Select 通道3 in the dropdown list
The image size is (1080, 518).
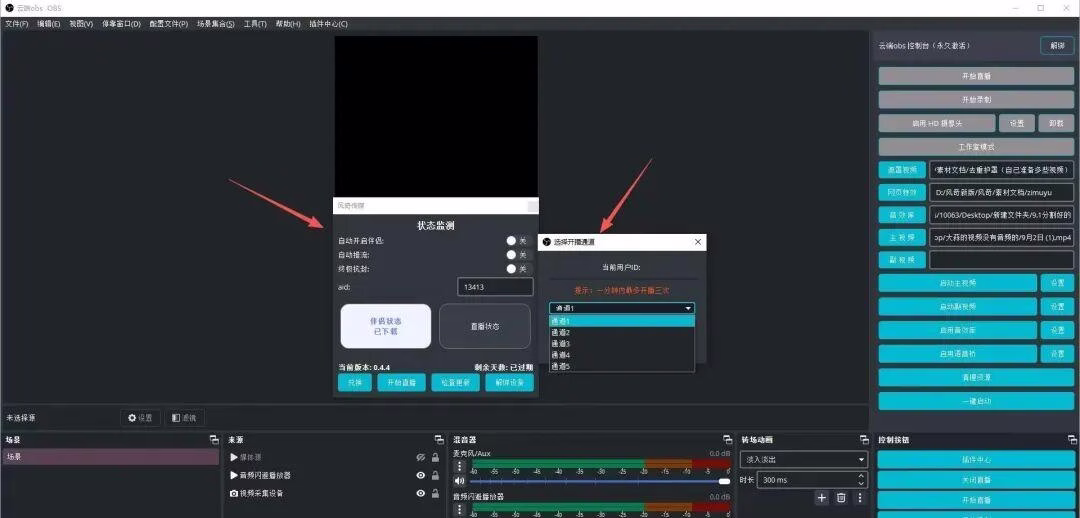tap(622, 343)
